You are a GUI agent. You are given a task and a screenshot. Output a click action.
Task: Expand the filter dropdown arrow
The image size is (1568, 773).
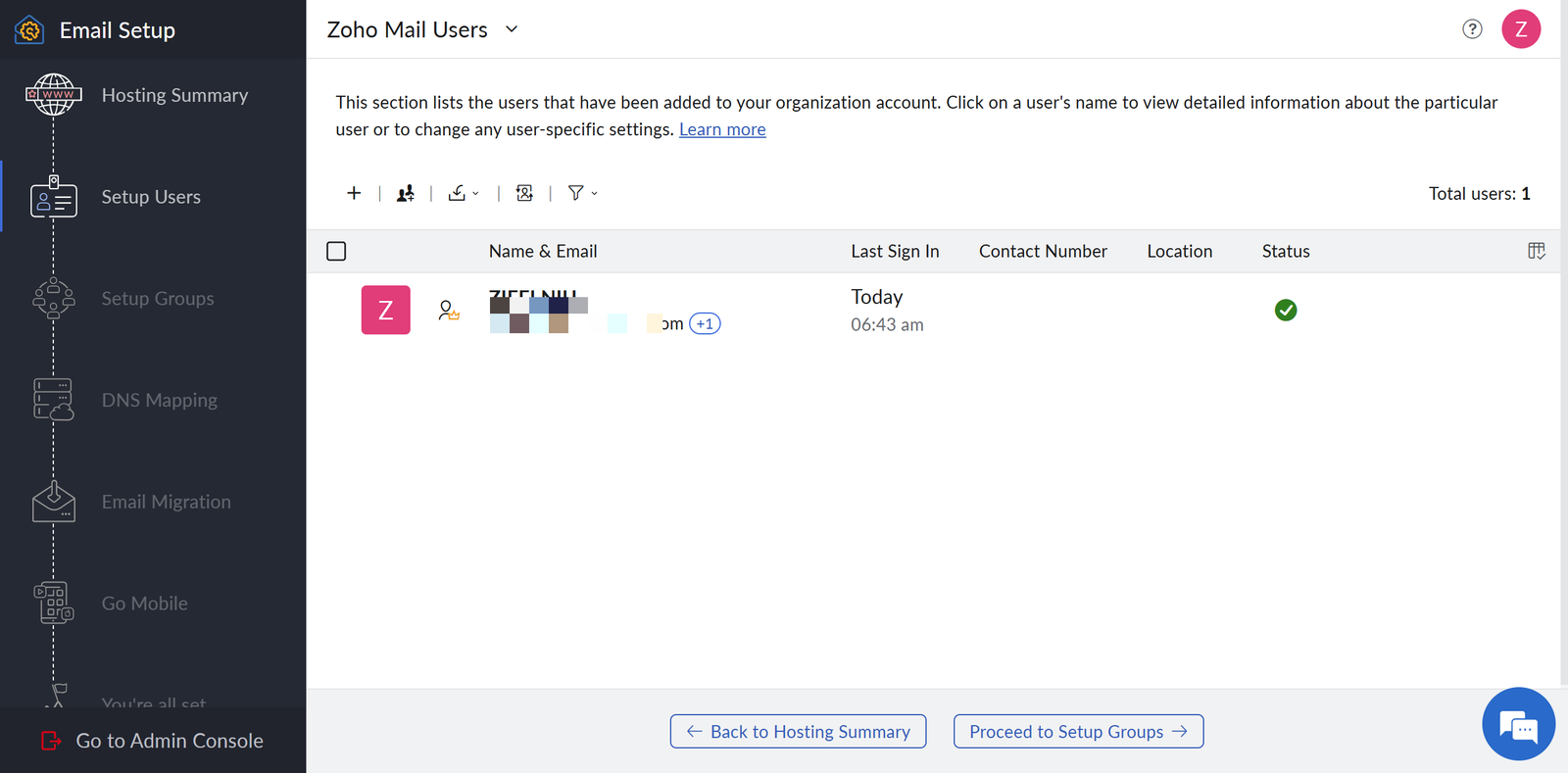[594, 194]
